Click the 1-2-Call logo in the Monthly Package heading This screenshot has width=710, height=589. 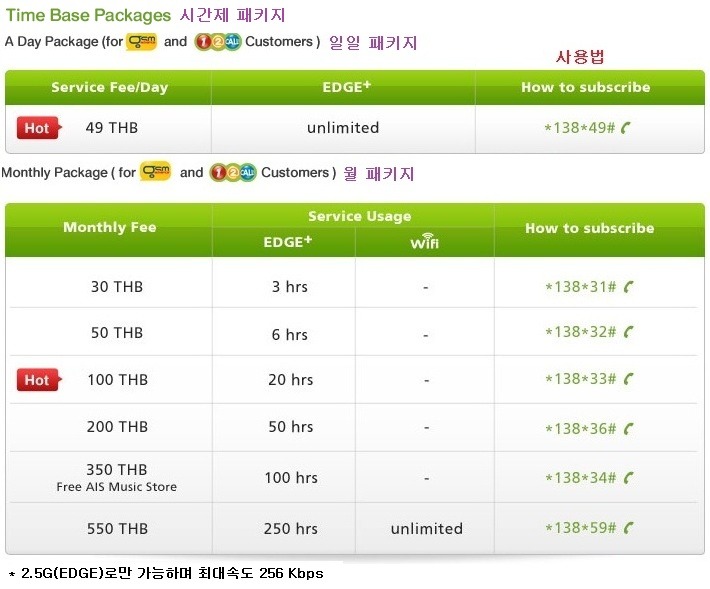click(x=233, y=172)
